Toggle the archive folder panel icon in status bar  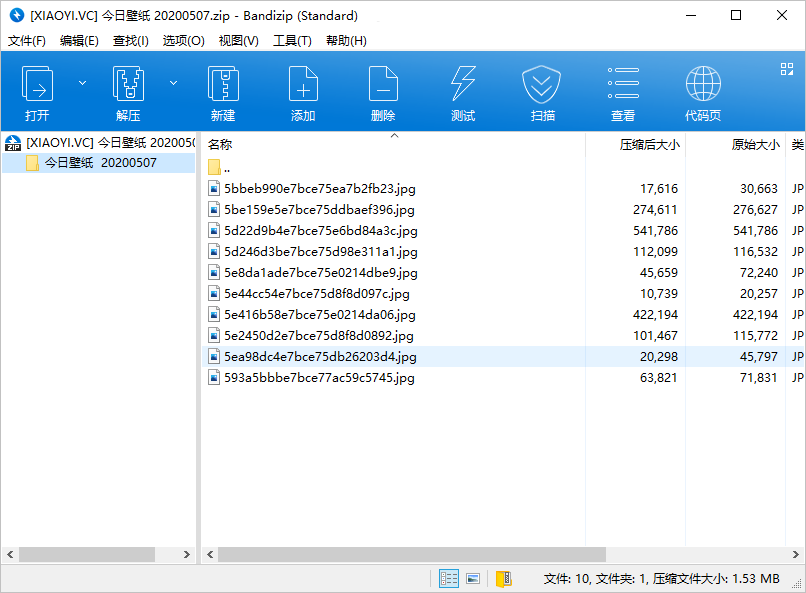click(503, 579)
